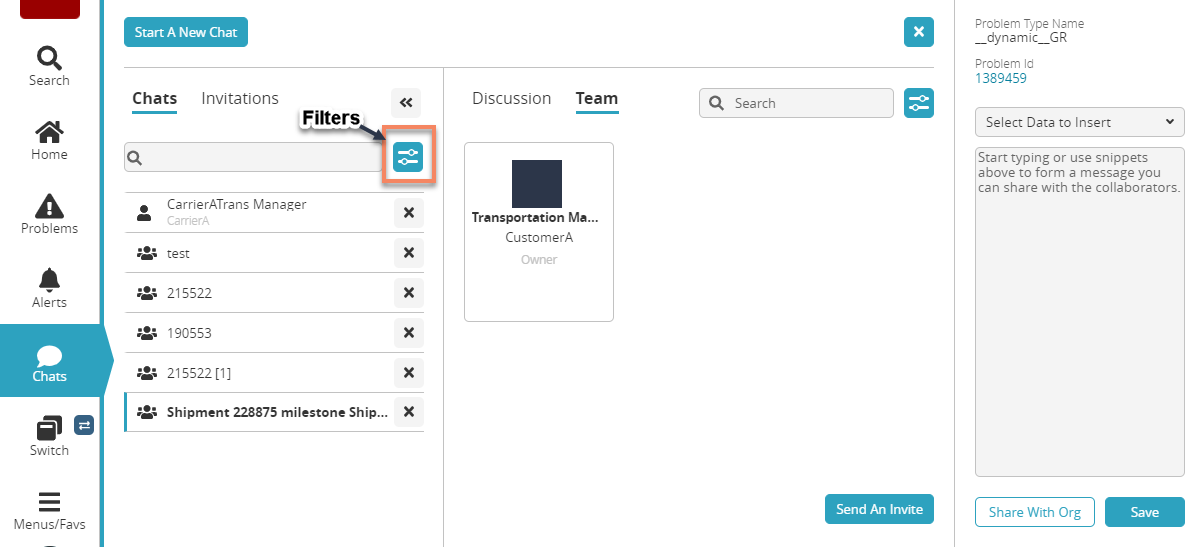Open filters beside the Team search box
Screen dimensions: 1200x547
point(918,103)
